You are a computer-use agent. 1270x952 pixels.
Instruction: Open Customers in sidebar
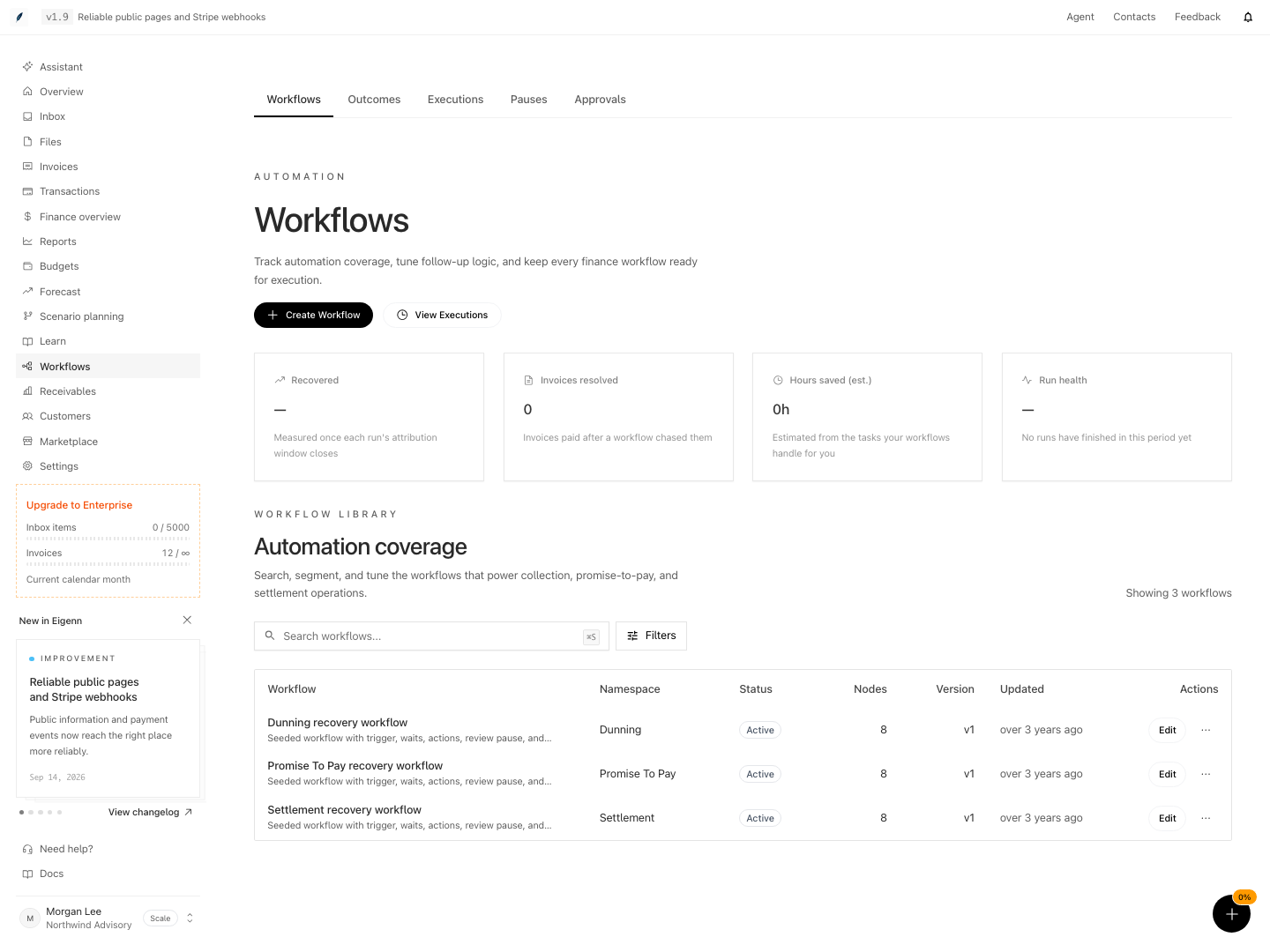(x=108, y=416)
